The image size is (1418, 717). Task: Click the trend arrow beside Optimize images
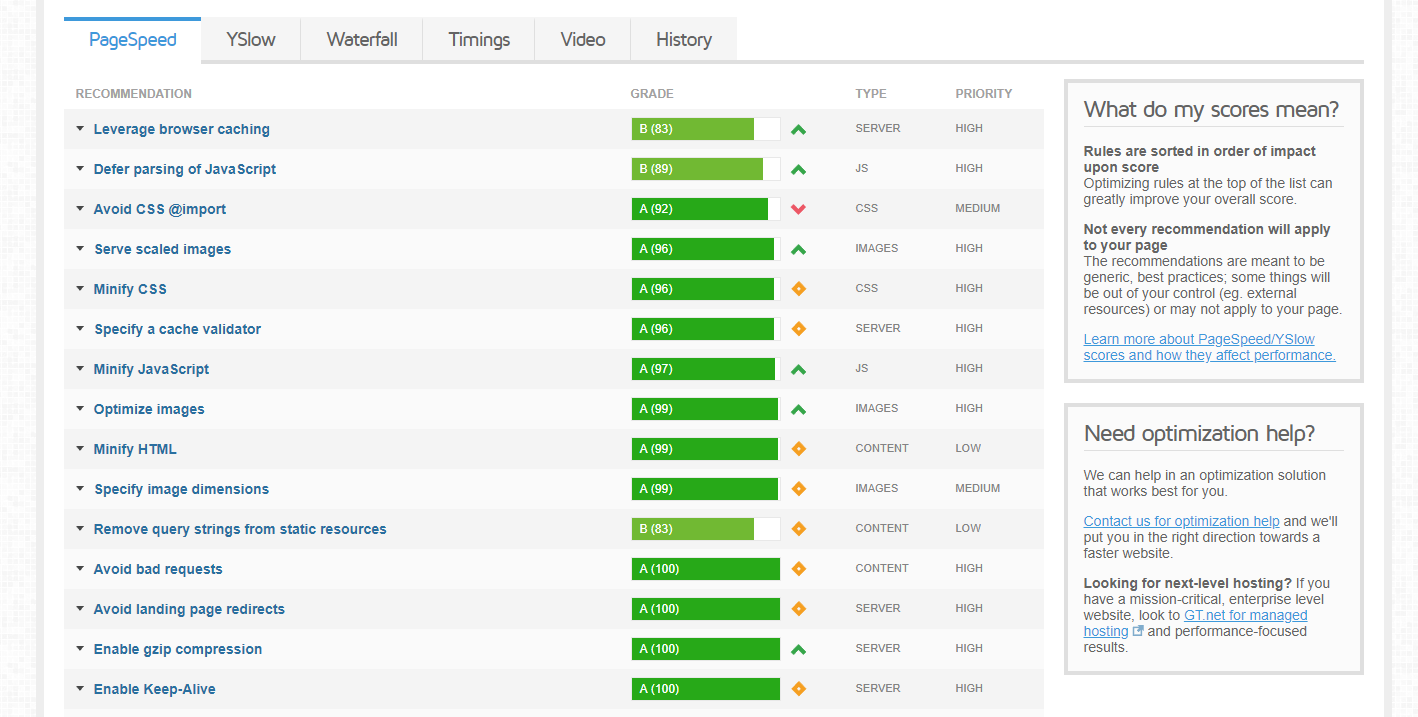(x=798, y=408)
